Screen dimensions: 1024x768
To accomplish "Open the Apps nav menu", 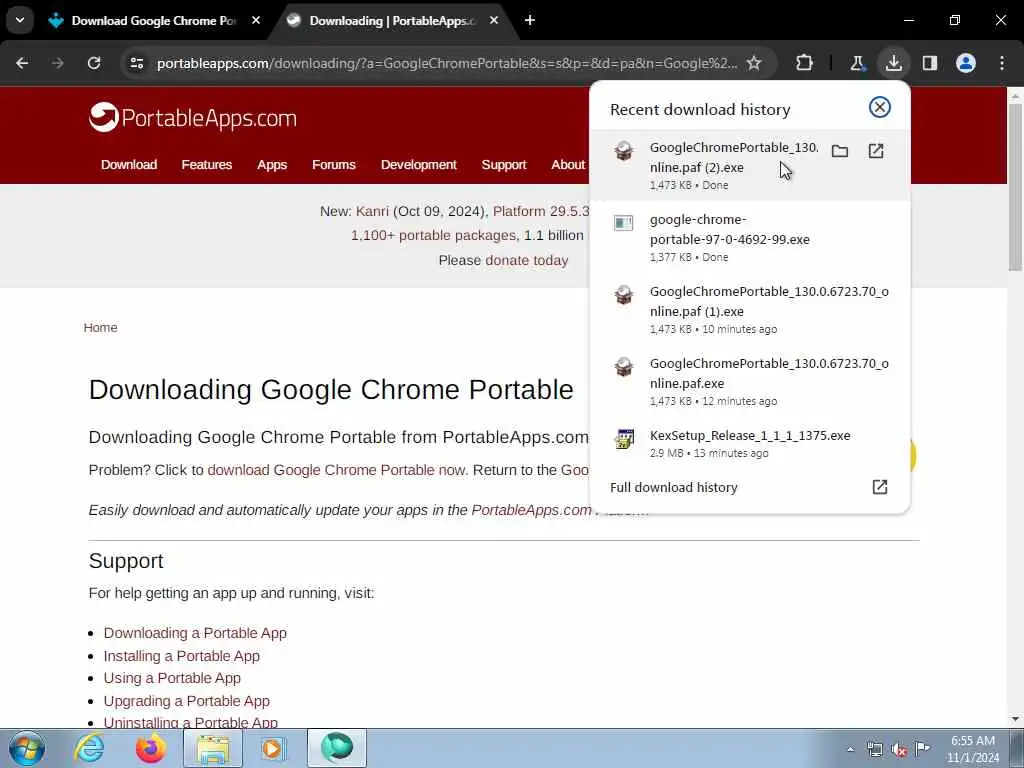I will tap(272, 165).
